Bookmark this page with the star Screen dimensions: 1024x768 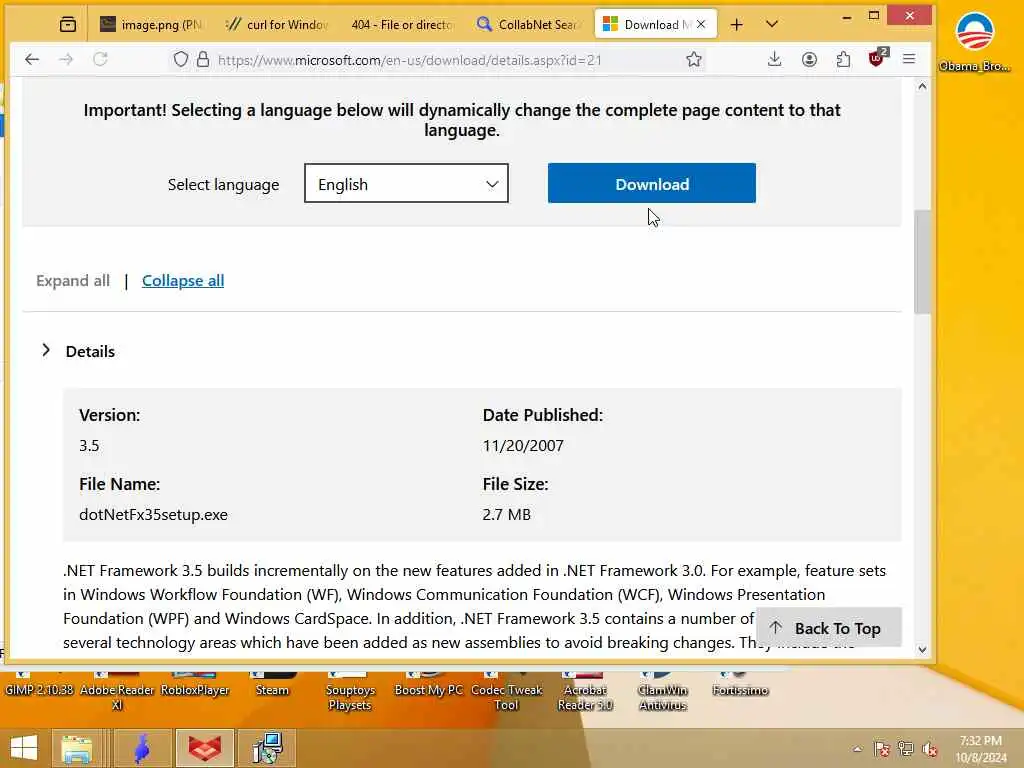694,59
